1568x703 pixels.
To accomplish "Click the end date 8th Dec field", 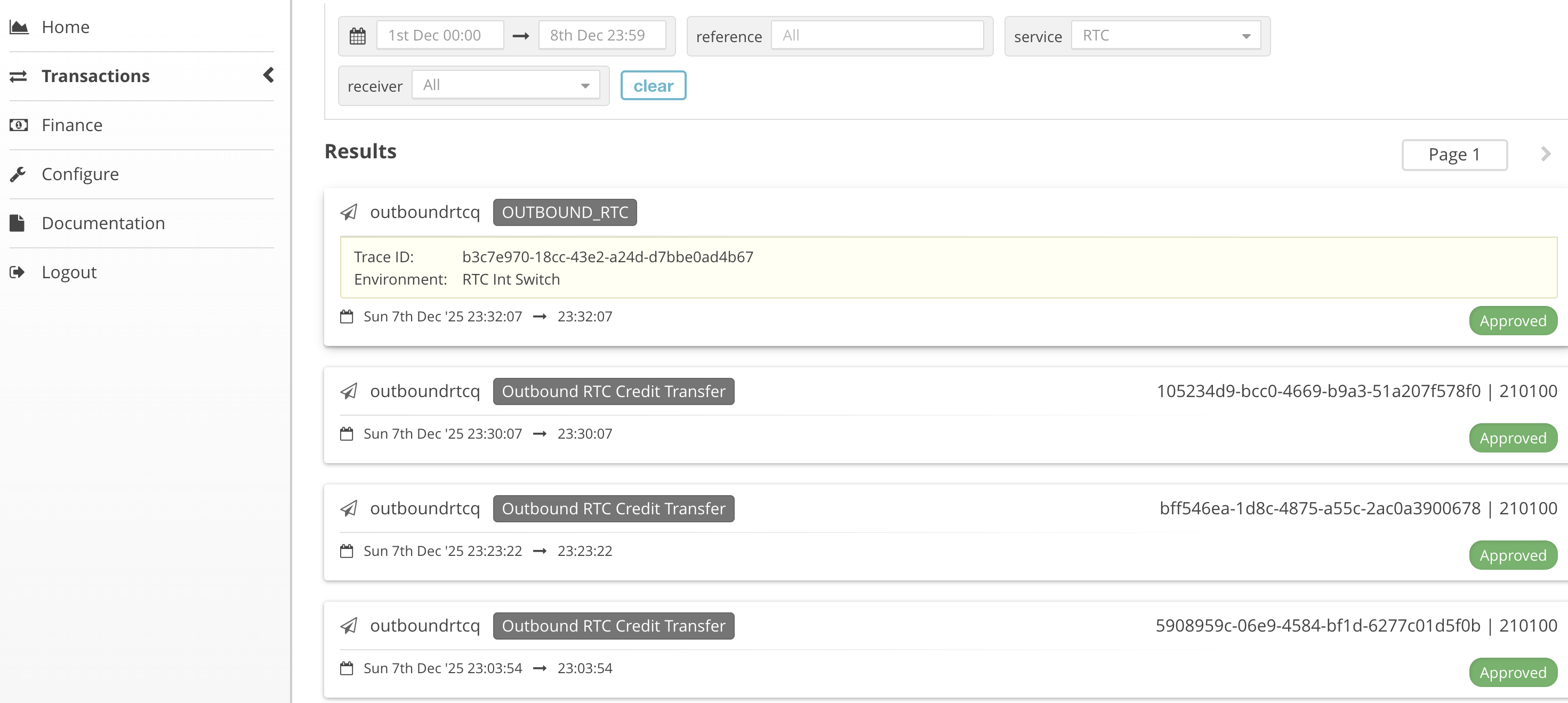I will 601,36.
